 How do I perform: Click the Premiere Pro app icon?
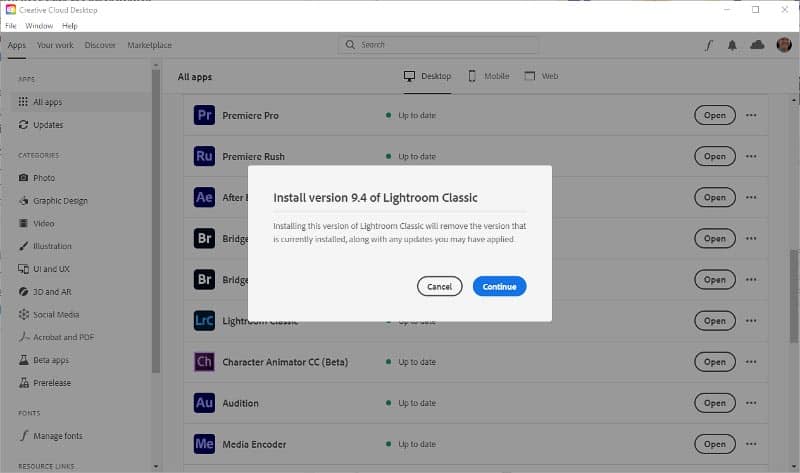click(x=204, y=115)
